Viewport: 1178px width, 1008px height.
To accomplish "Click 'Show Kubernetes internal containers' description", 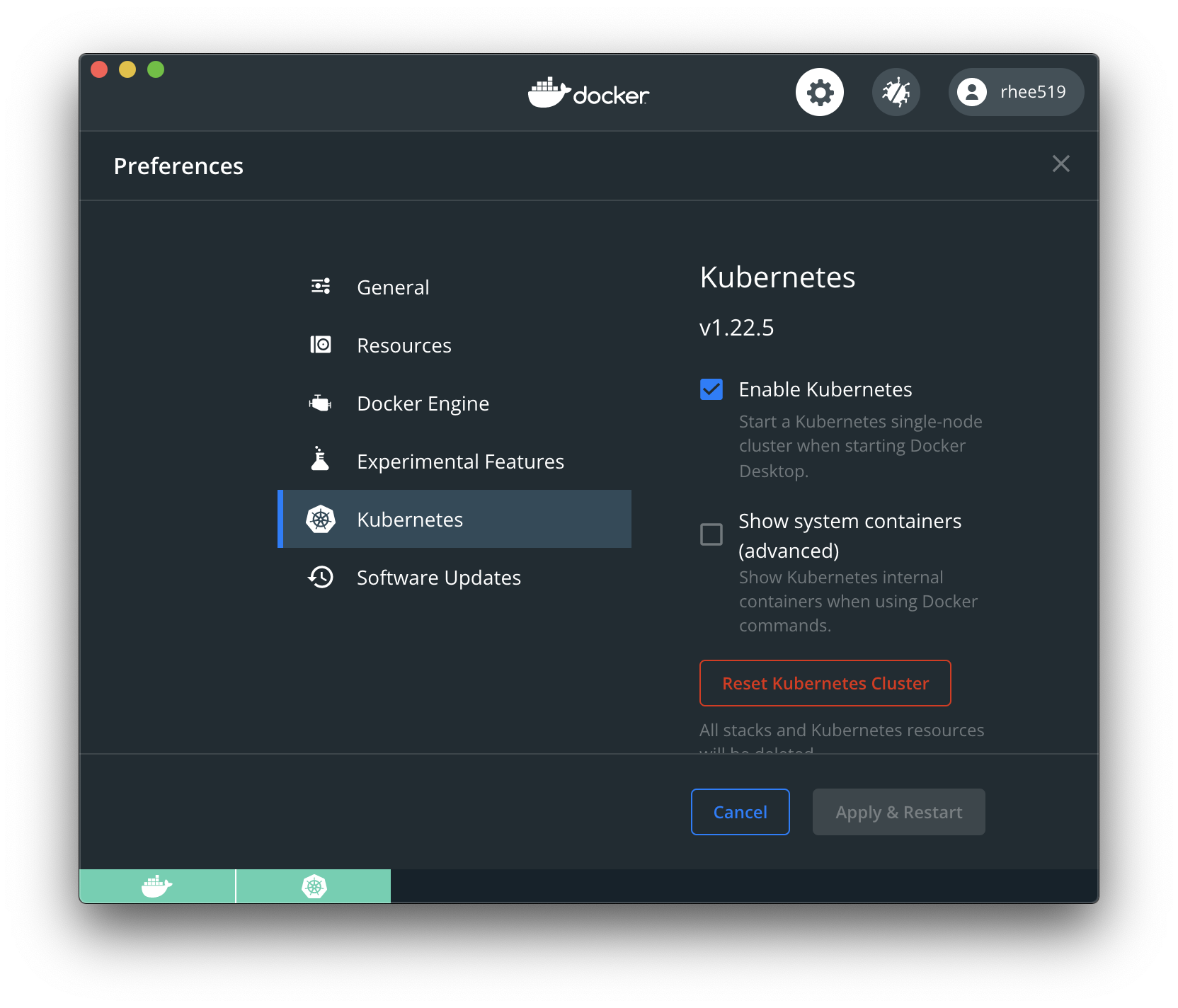I will pyautogui.click(x=859, y=601).
